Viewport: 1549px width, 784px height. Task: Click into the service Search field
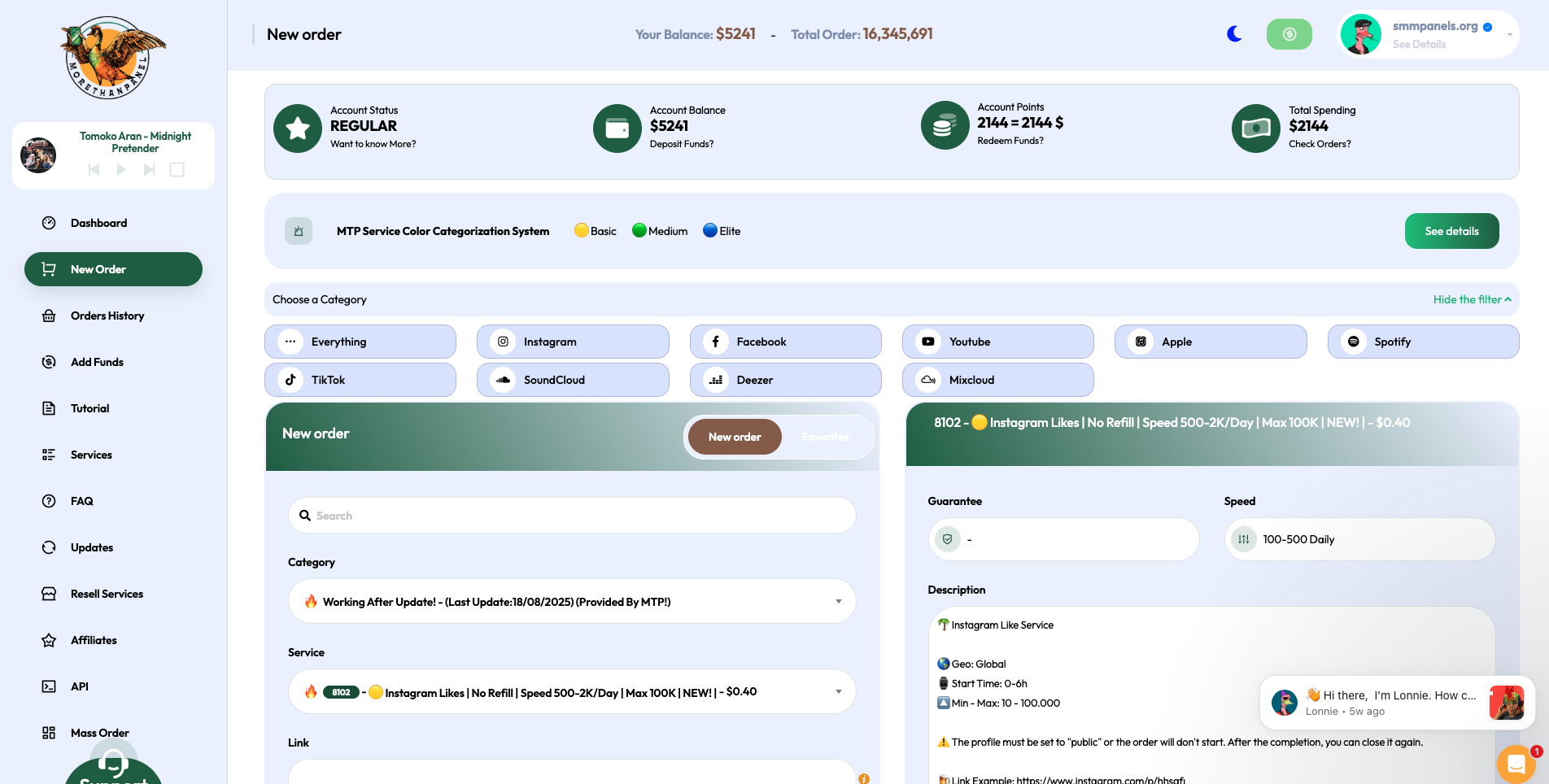[572, 516]
